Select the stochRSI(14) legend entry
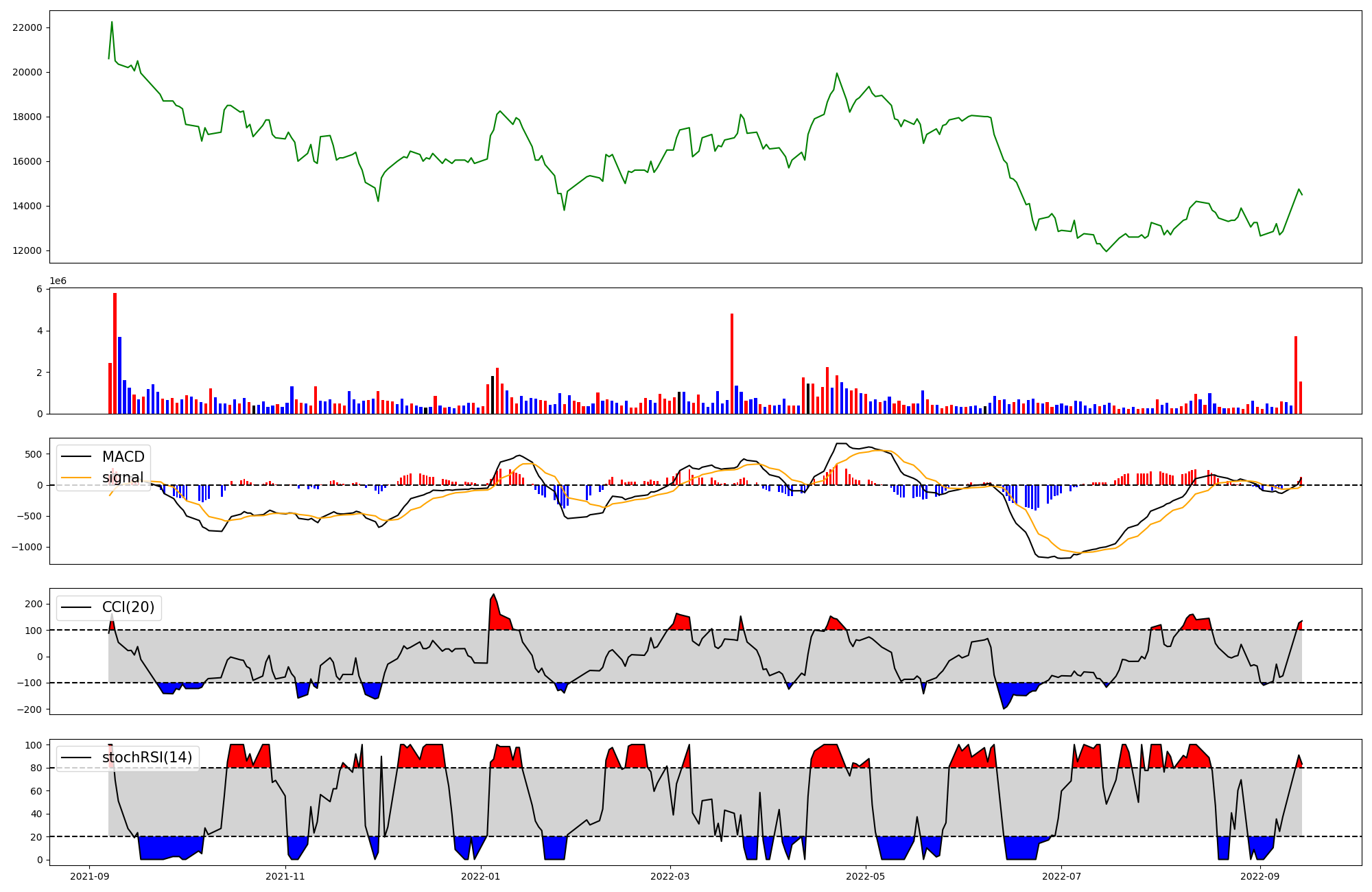The height and width of the screenshot is (892, 1372). click(x=147, y=758)
